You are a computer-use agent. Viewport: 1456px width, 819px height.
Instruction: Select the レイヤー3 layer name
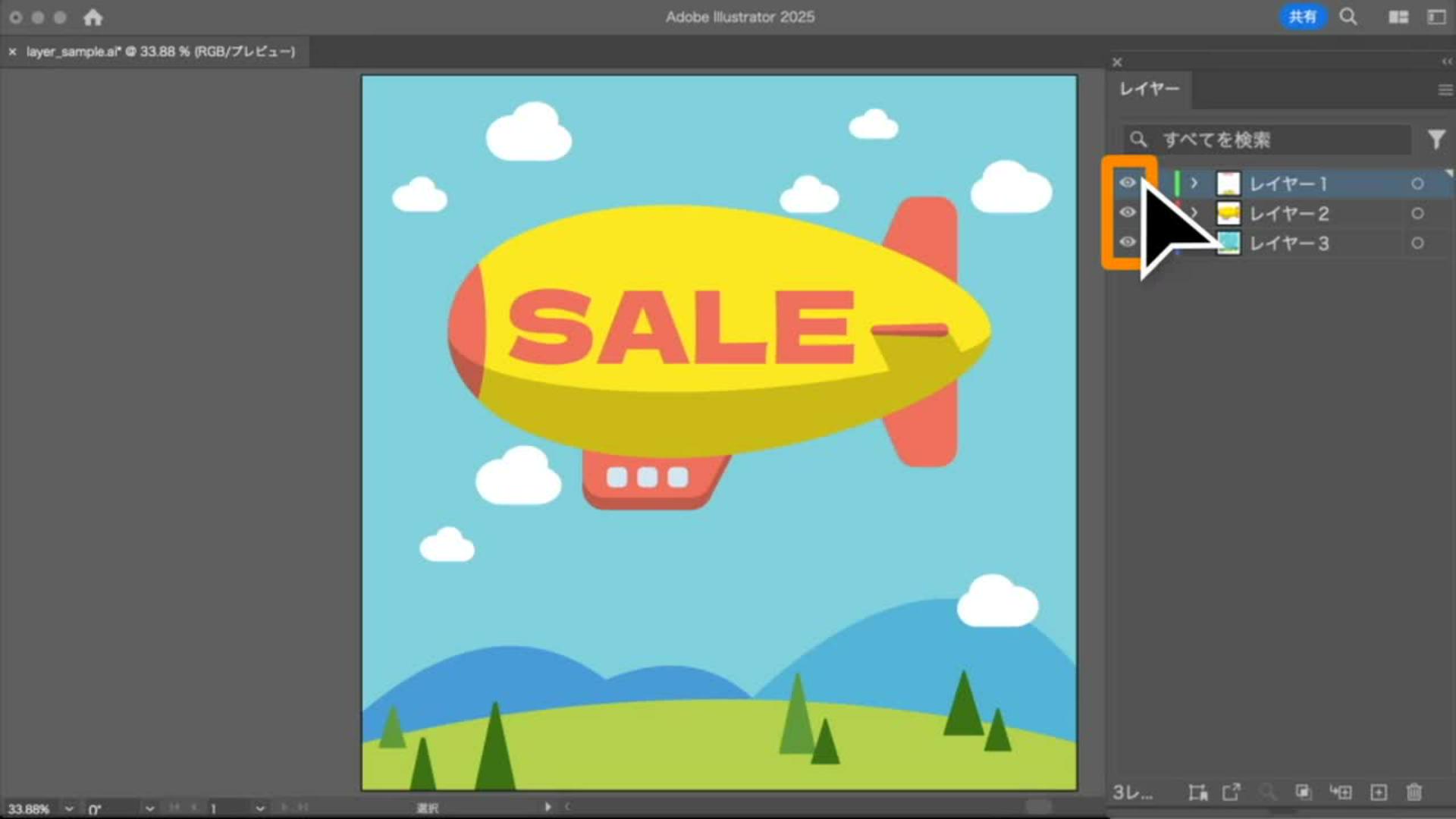point(1289,243)
